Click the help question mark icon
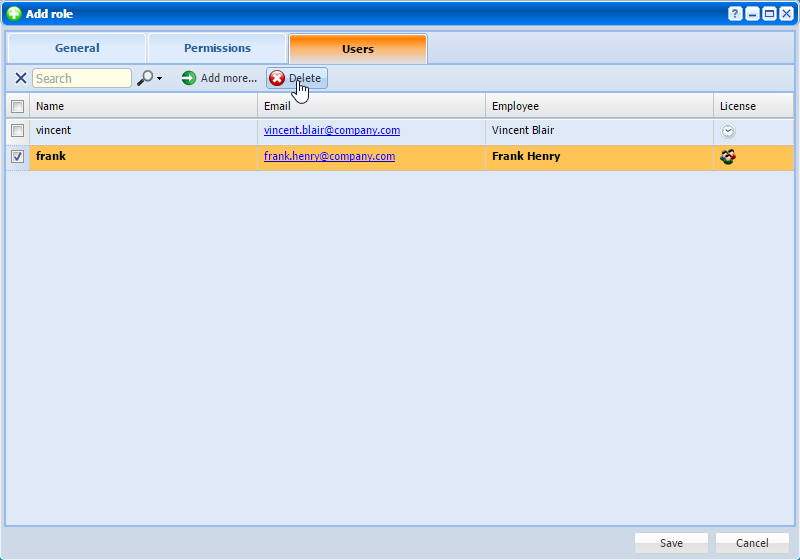Image resolution: width=800 pixels, height=560 pixels. pyautogui.click(x=735, y=14)
